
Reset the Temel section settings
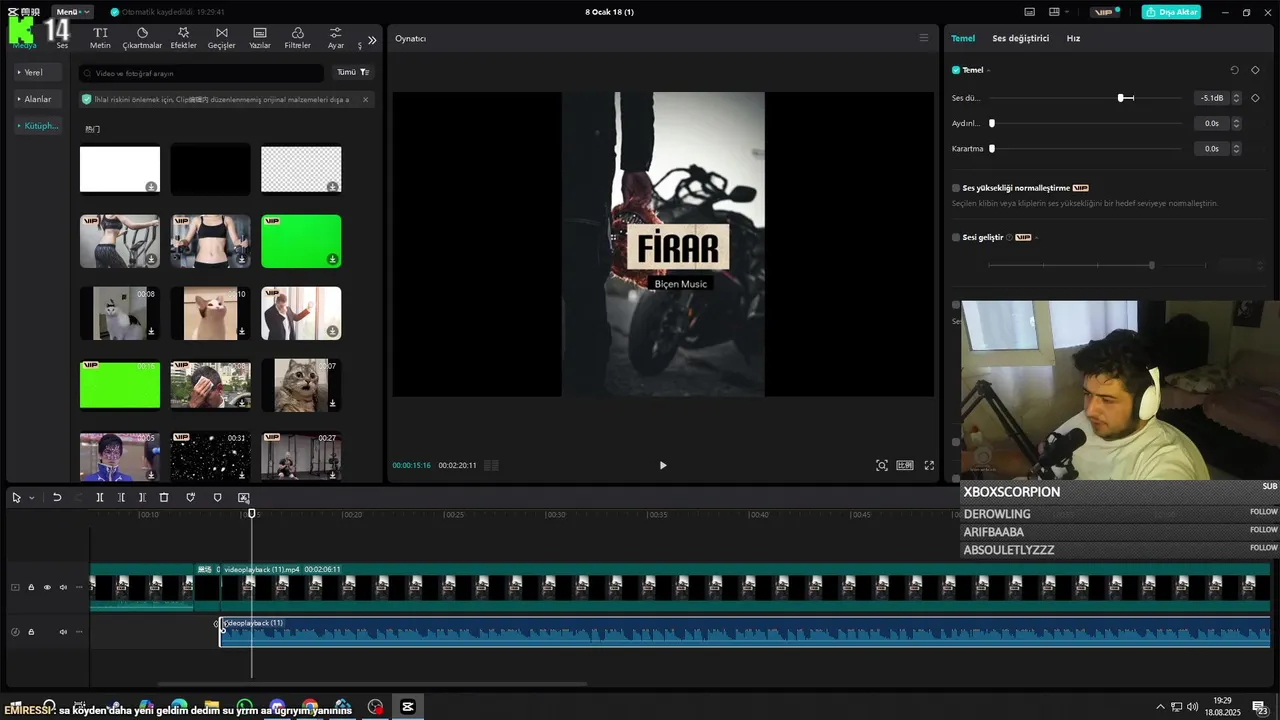point(1234,70)
